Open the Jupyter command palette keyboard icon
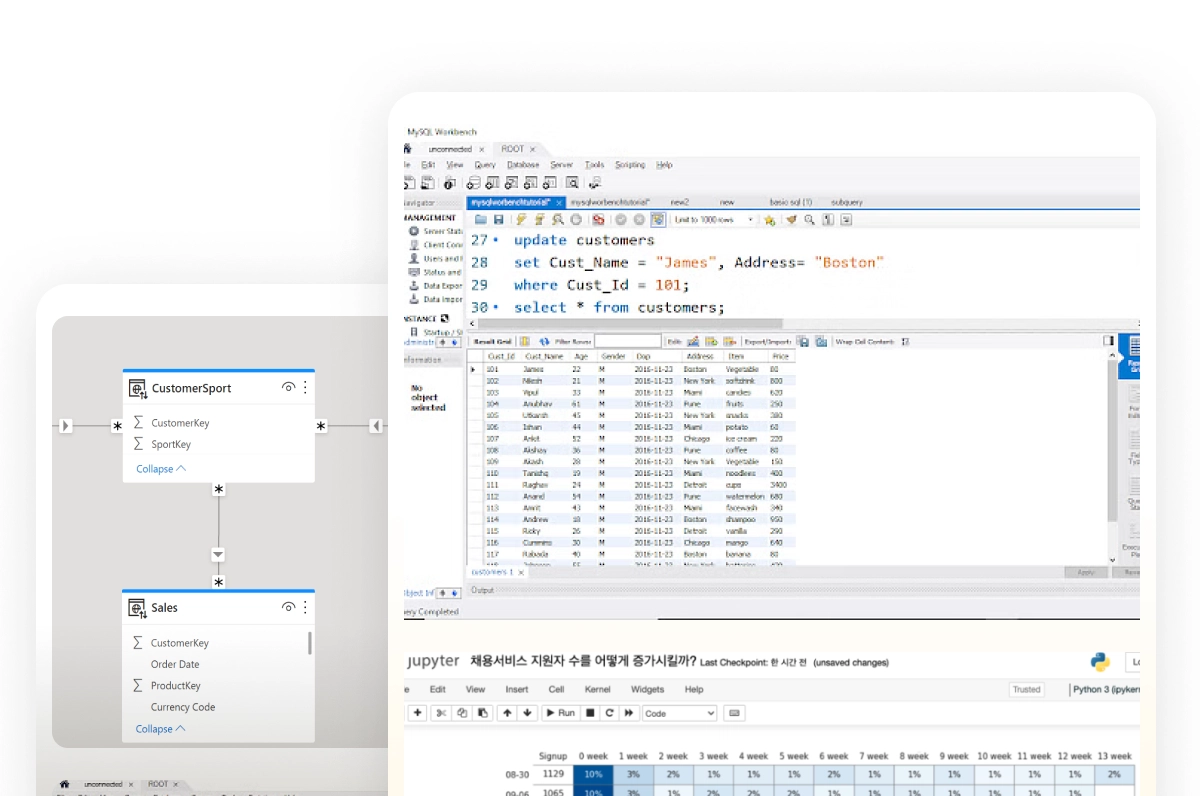 (735, 713)
